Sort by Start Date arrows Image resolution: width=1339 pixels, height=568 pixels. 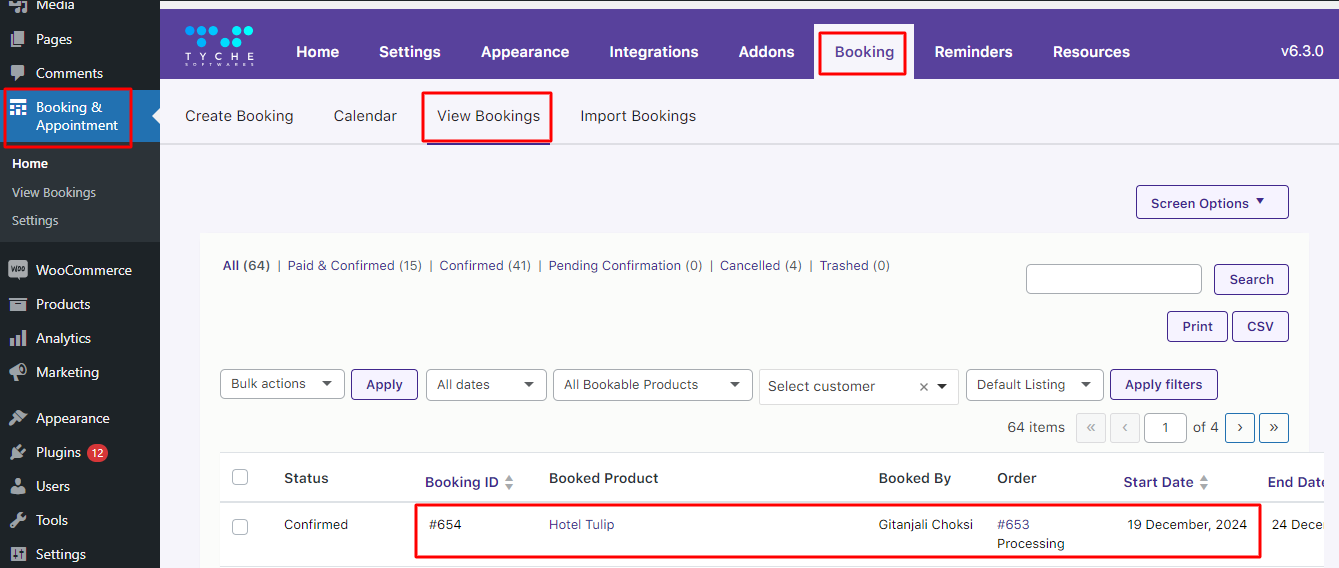[x=1204, y=482]
